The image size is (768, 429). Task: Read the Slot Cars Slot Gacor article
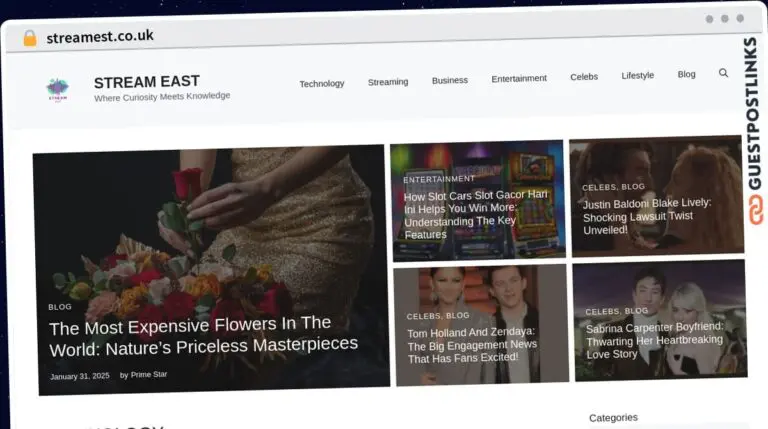coord(475,215)
